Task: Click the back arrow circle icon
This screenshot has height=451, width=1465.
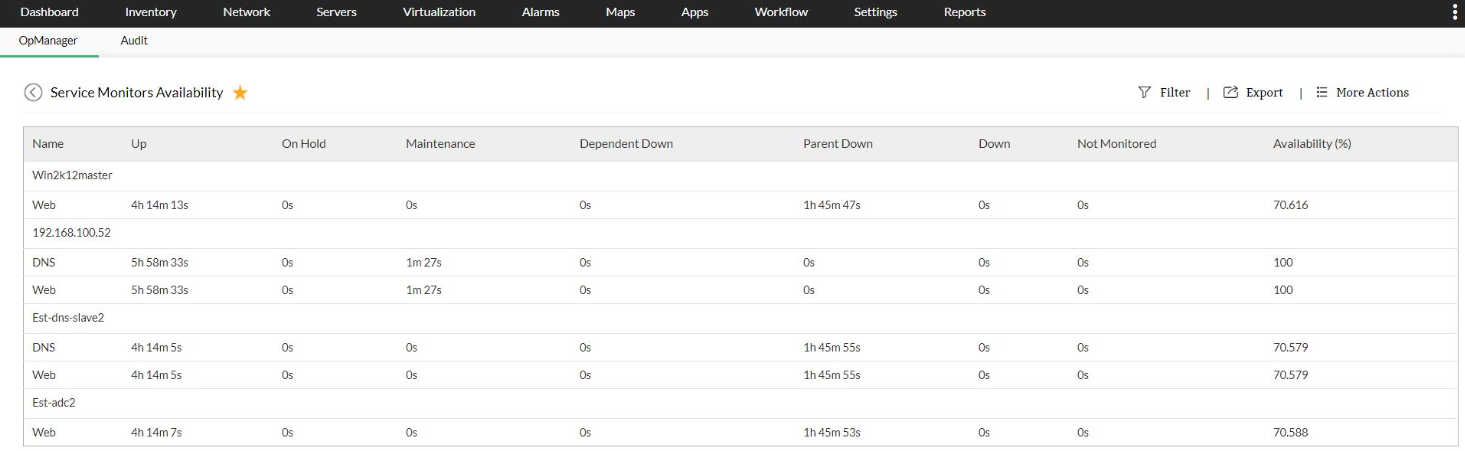Action: tap(33, 92)
